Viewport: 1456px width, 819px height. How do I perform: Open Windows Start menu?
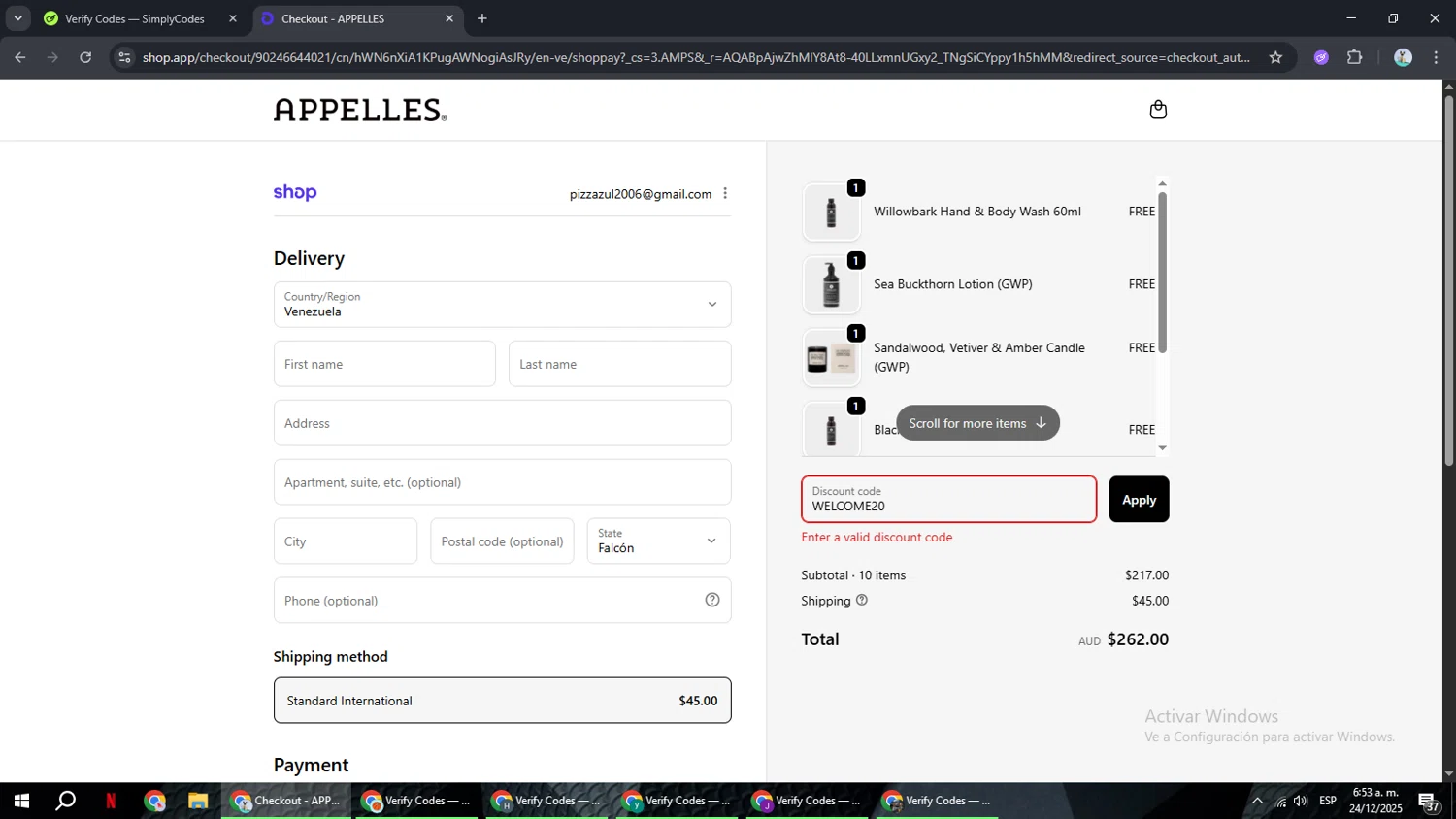coord(21,801)
